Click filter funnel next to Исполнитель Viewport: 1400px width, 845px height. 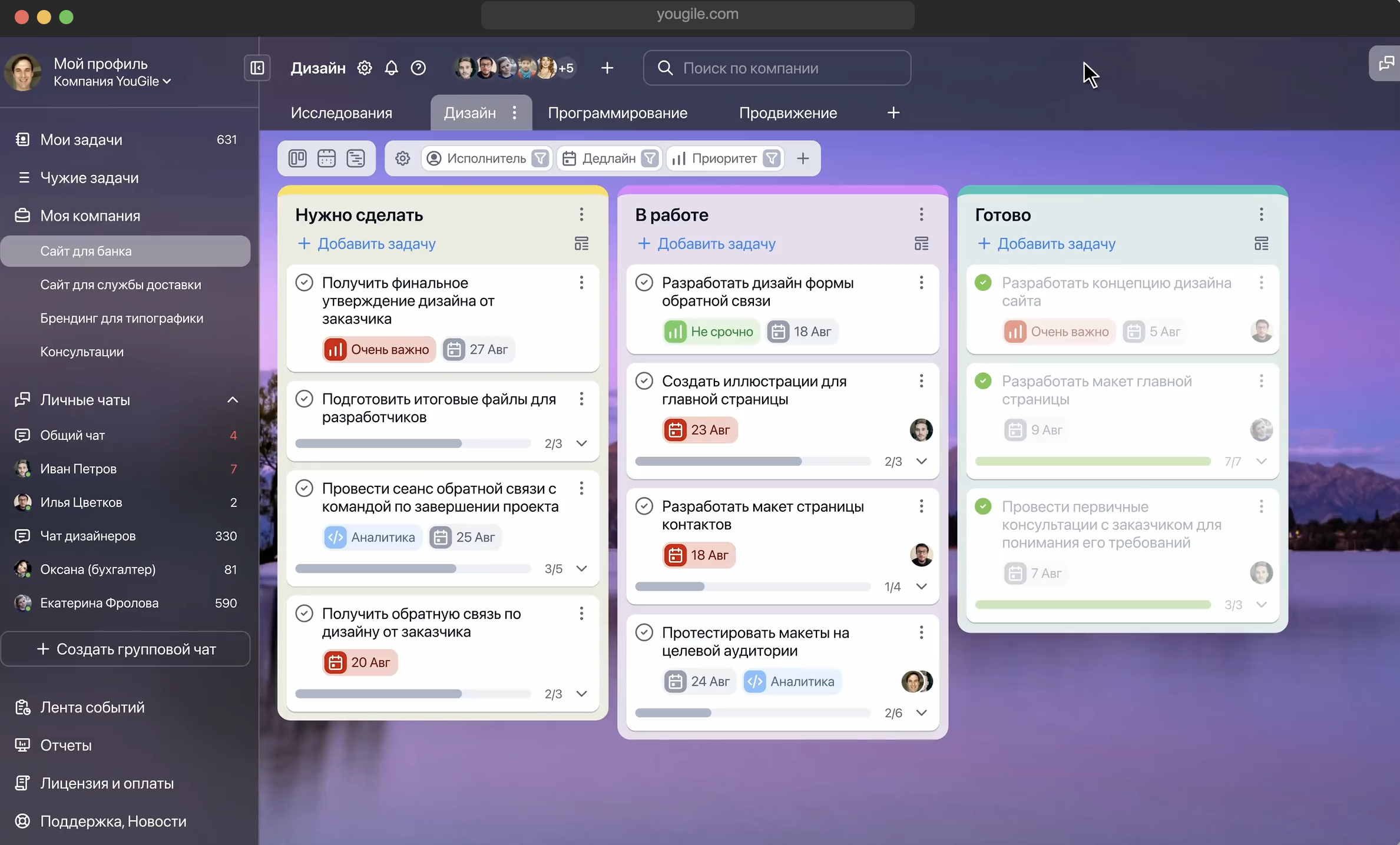click(540, 158)
